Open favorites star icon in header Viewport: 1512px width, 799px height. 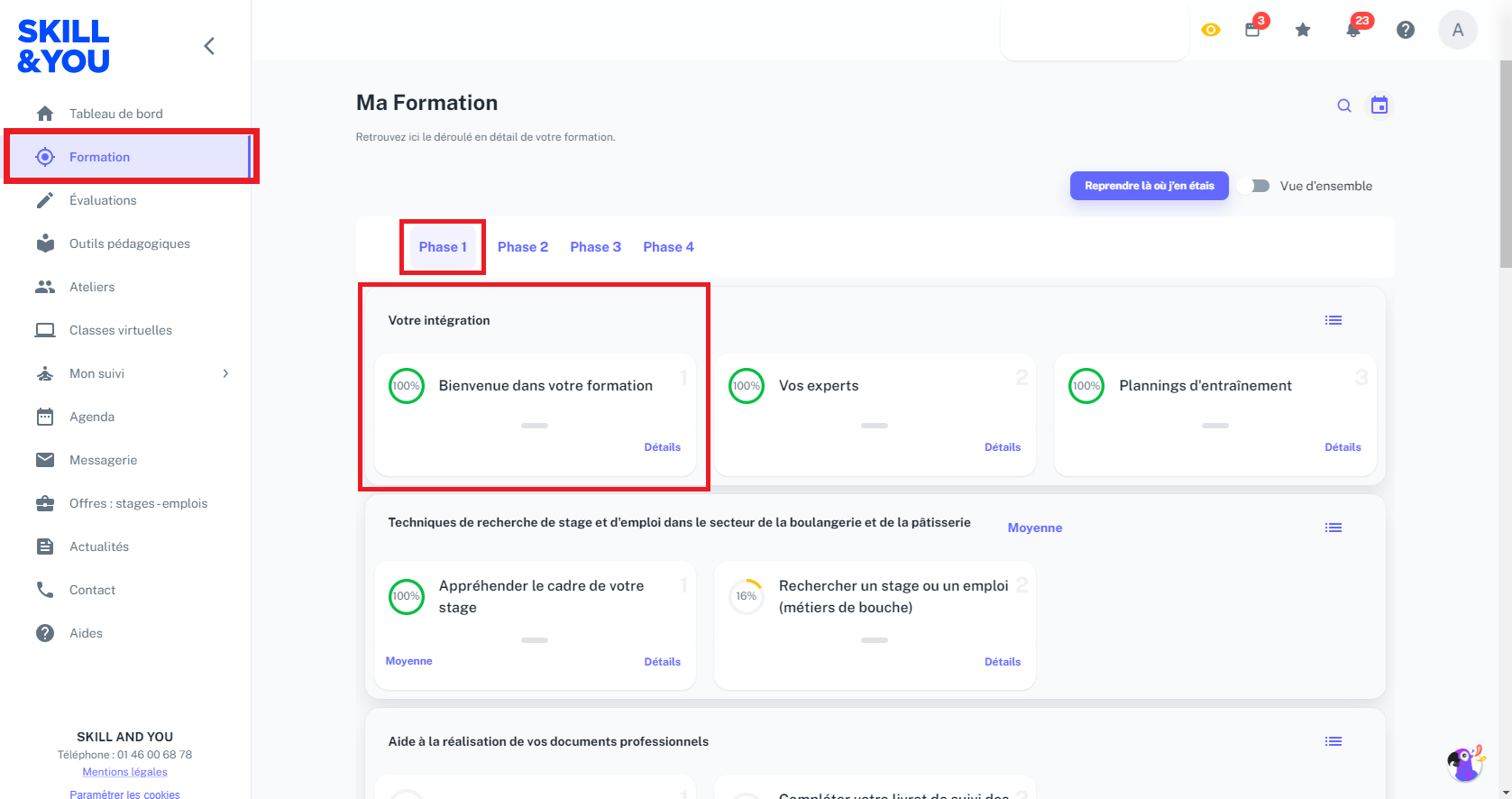click(1303, 30)
